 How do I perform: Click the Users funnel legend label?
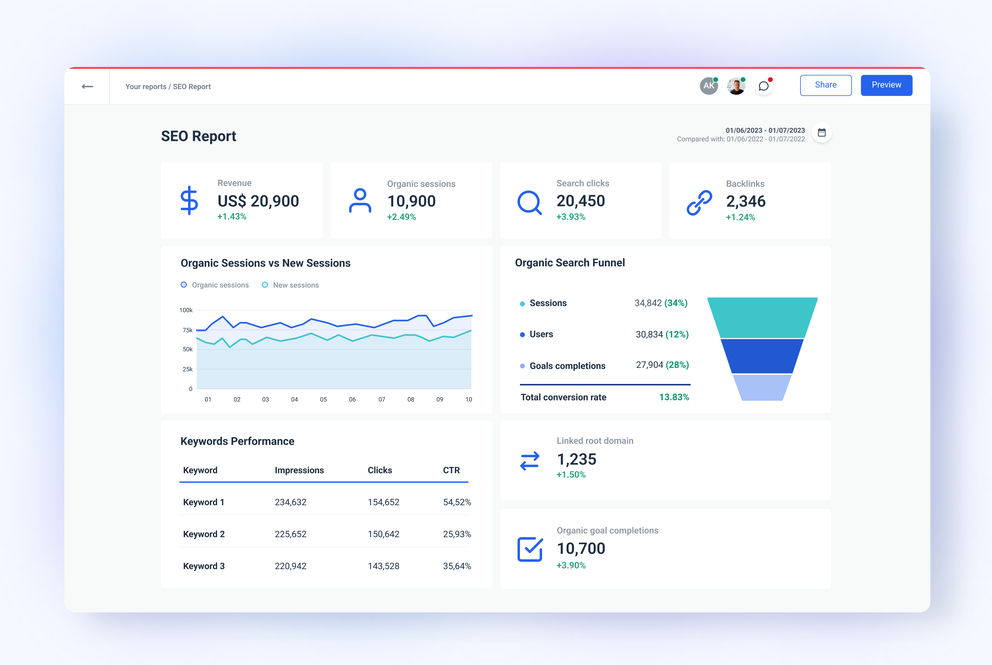[541, 334]
